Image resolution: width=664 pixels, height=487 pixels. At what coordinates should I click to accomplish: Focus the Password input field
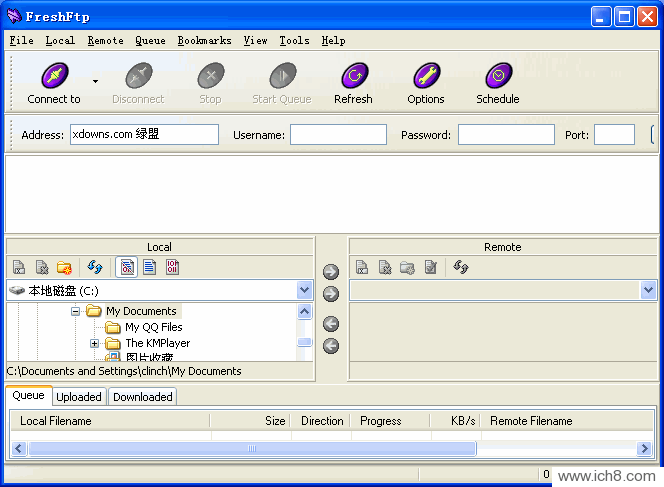(x=506, y=135)
